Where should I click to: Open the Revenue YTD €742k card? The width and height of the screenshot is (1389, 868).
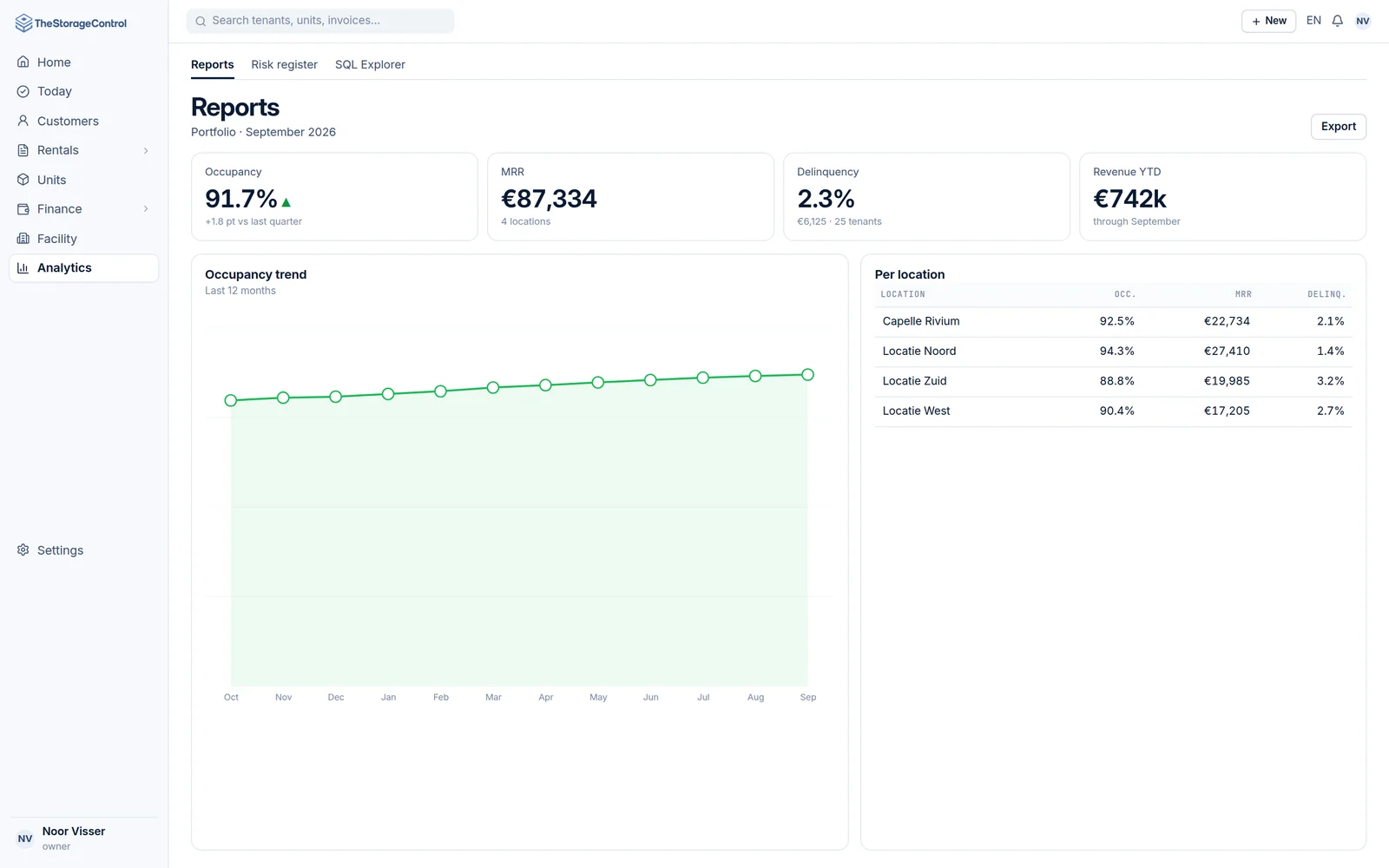1222,197
